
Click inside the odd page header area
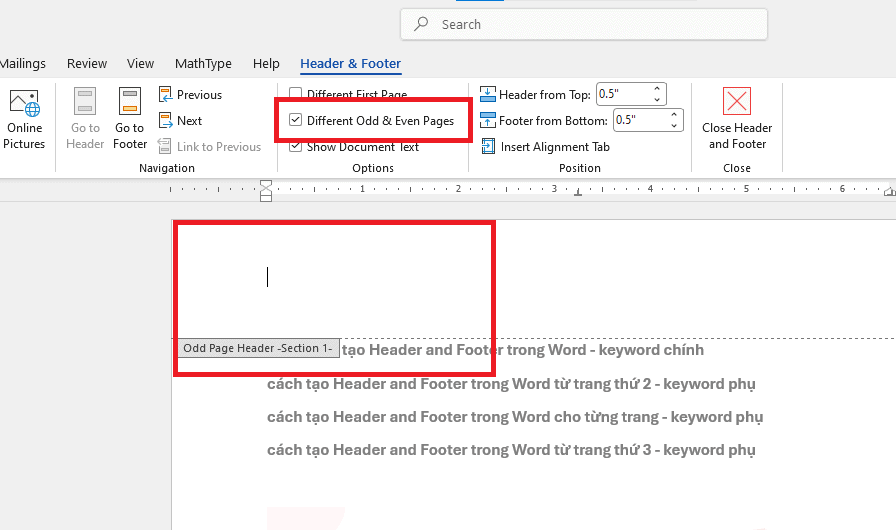(x=534, y=278)
